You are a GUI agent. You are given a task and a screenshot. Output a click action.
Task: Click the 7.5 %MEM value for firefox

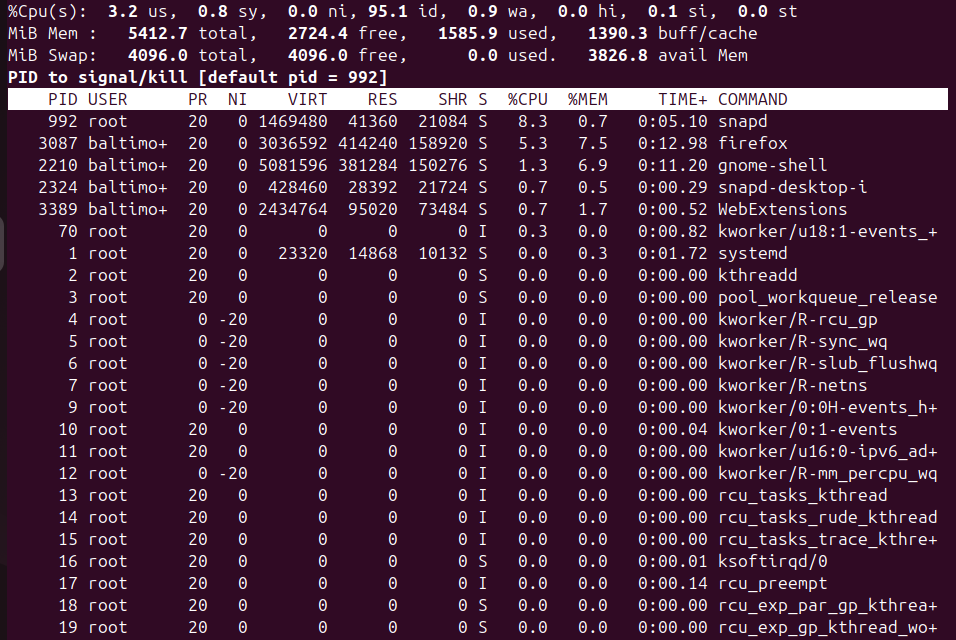click(x=593, y=143)
